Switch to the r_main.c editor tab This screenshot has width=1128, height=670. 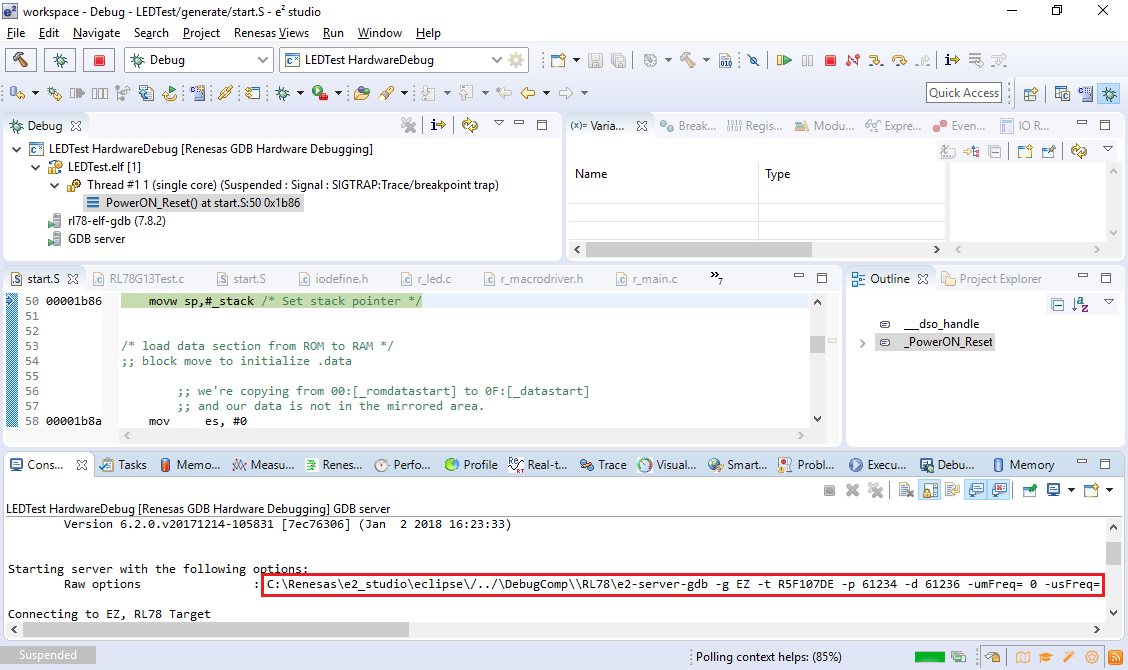point(646,279)
